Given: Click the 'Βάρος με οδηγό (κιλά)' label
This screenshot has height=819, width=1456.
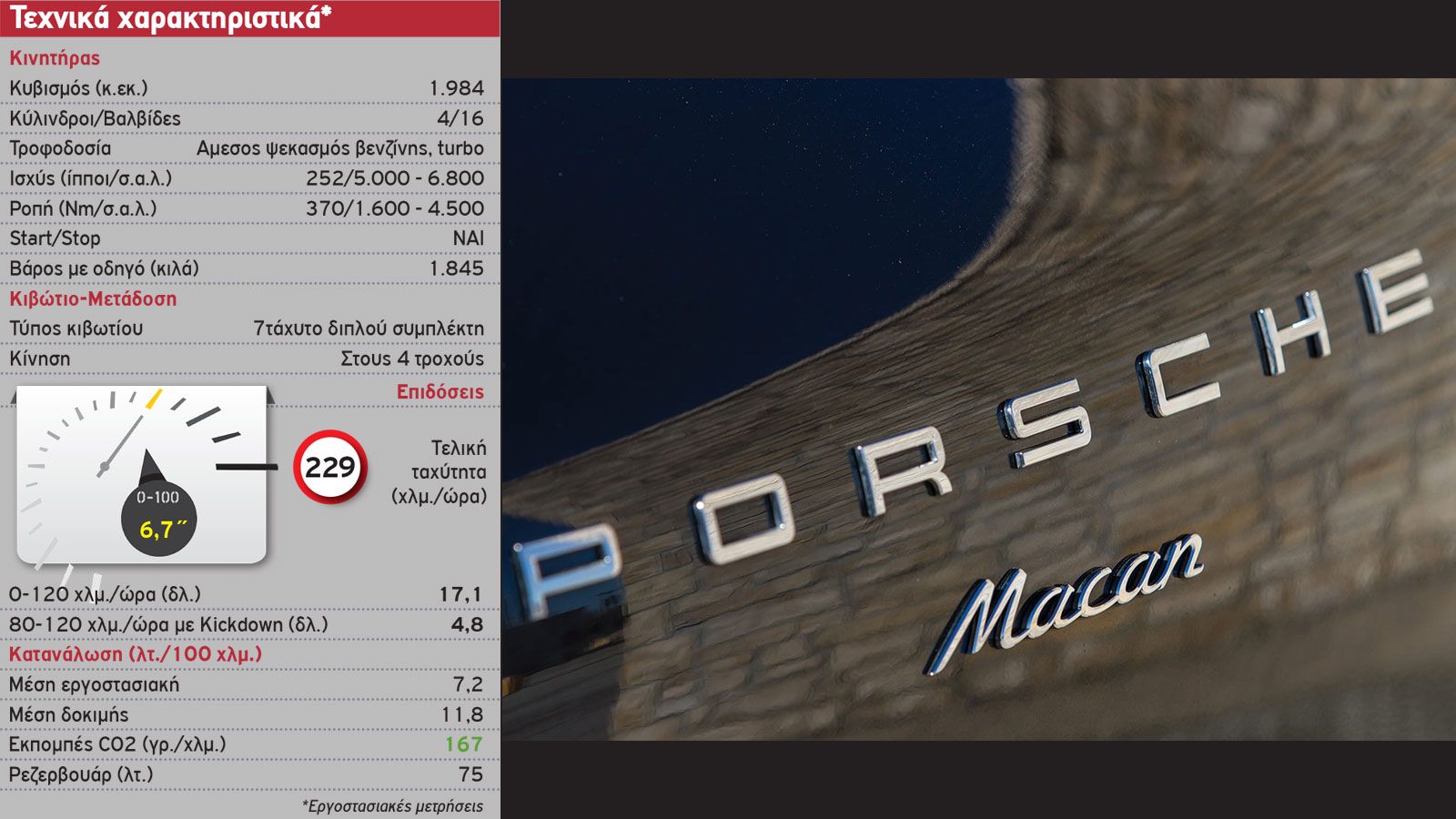Looking at the screenshot, I should click(x=104, y=268).
